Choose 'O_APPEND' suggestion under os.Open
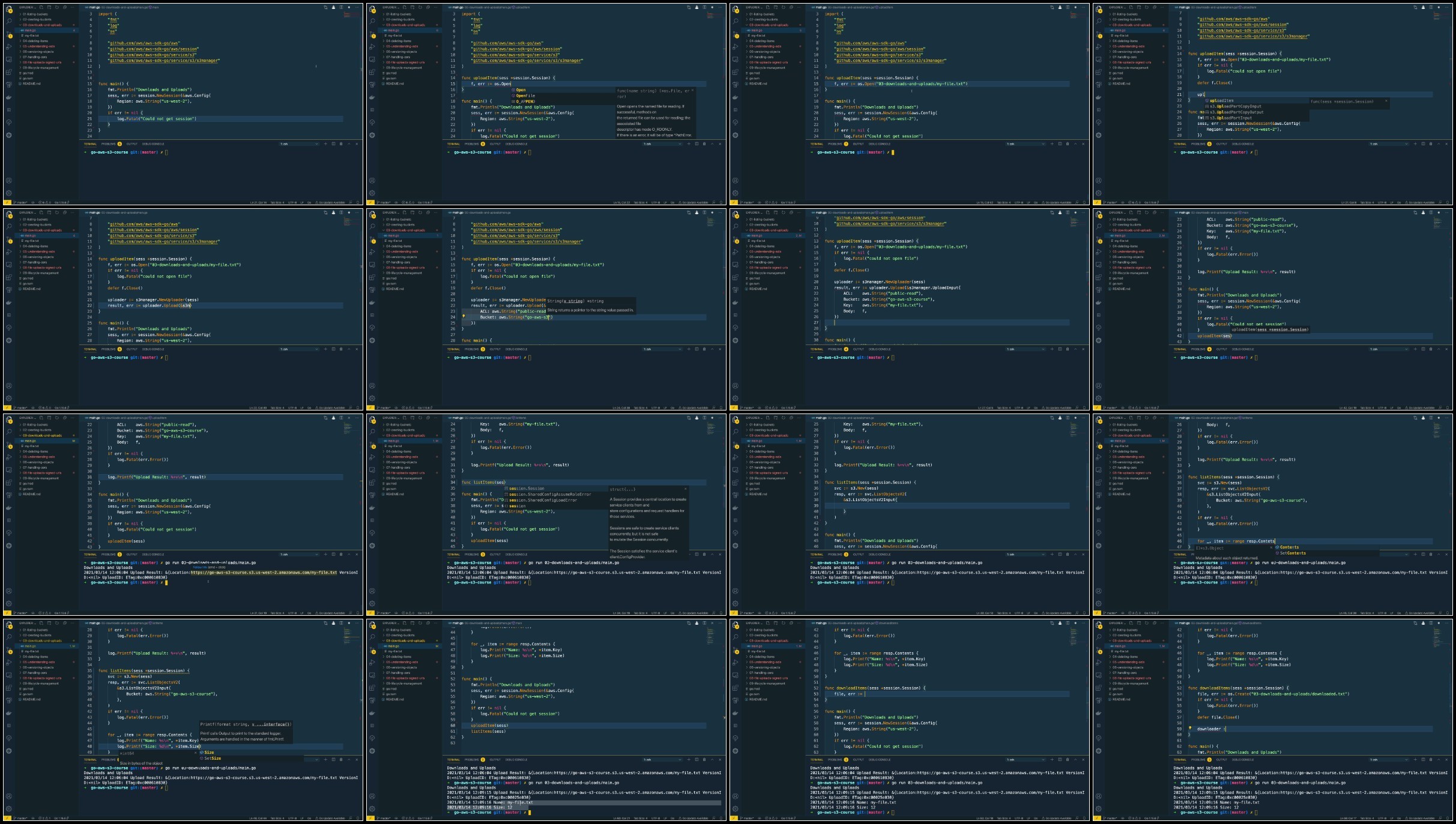 [x=524, y=101]
